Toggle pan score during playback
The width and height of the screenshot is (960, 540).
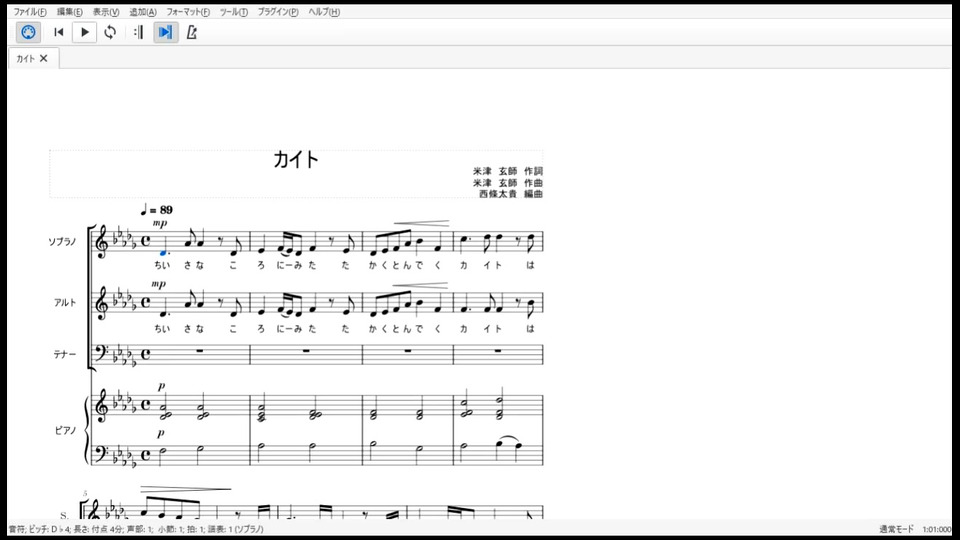[165, 32]
